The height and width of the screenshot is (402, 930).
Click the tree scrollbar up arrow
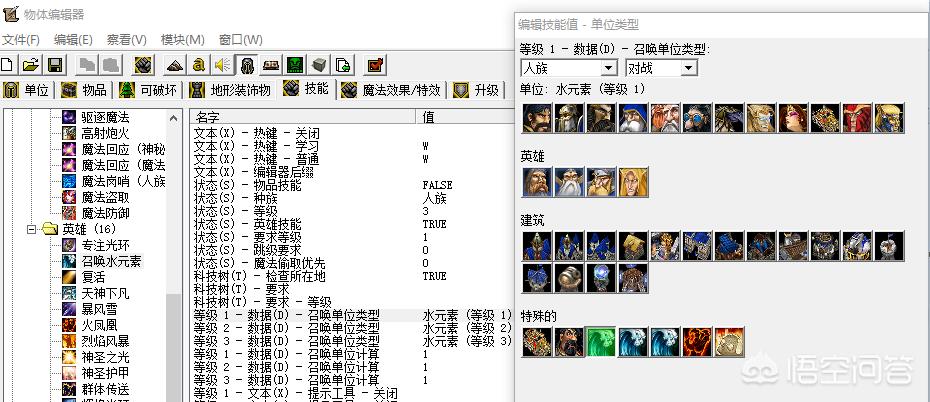click(173, 118)
